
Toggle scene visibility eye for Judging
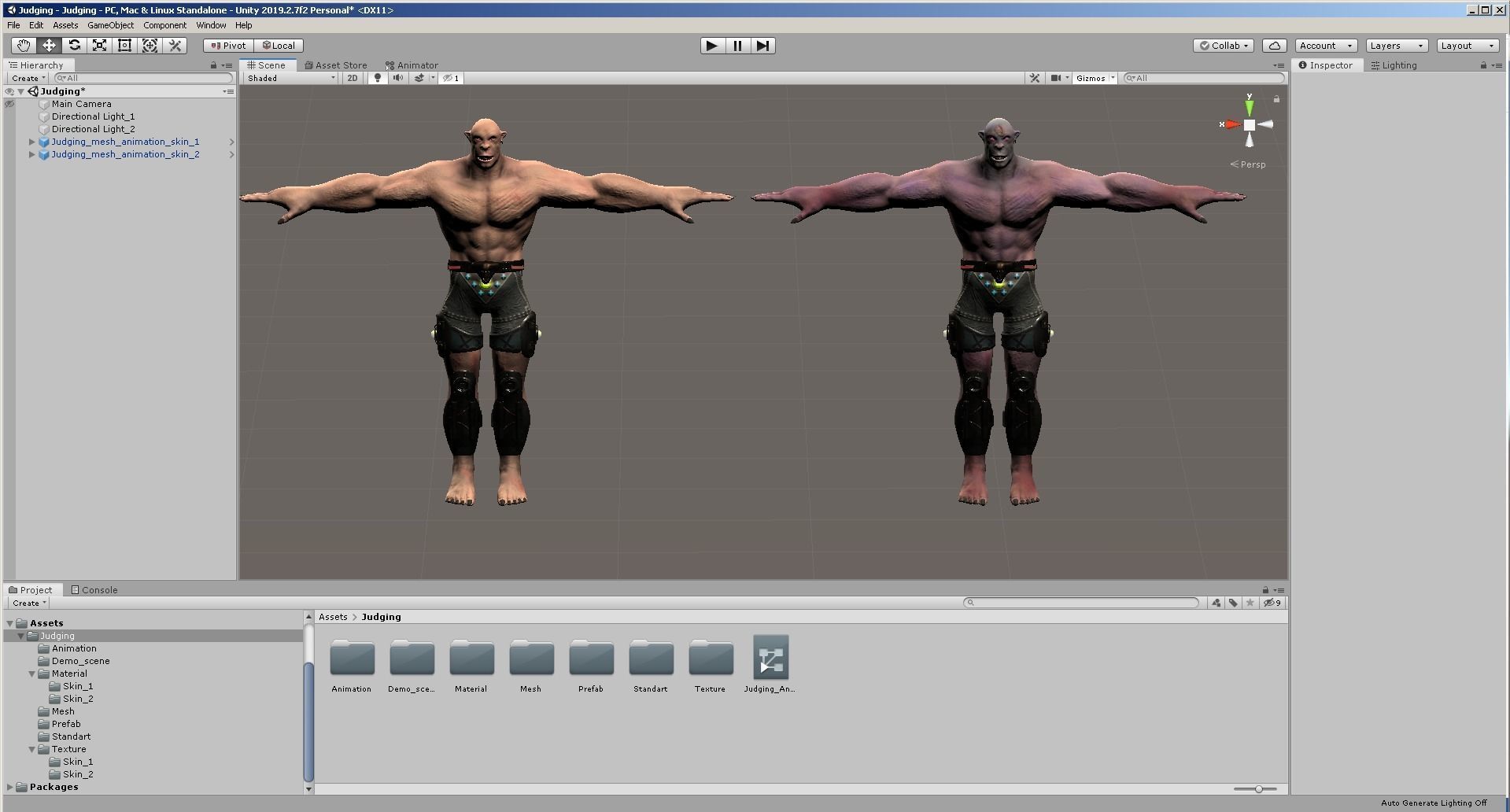(x=9, y=91)
